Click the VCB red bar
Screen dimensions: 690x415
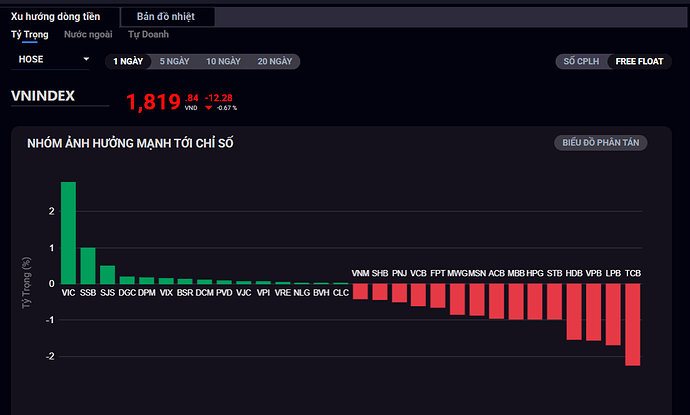tap(418, 295)
